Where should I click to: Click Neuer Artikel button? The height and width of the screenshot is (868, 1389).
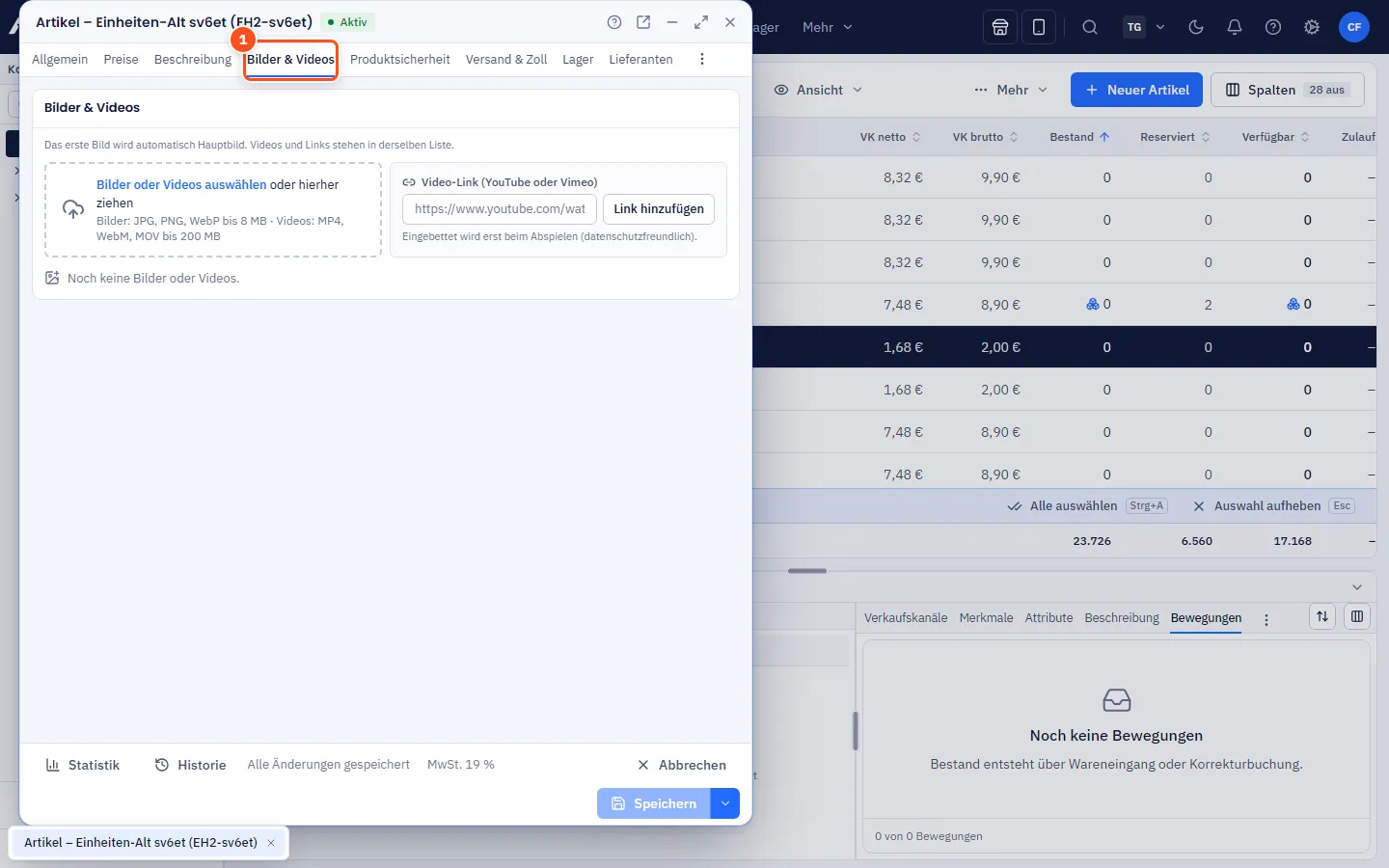pos(1136,90)
